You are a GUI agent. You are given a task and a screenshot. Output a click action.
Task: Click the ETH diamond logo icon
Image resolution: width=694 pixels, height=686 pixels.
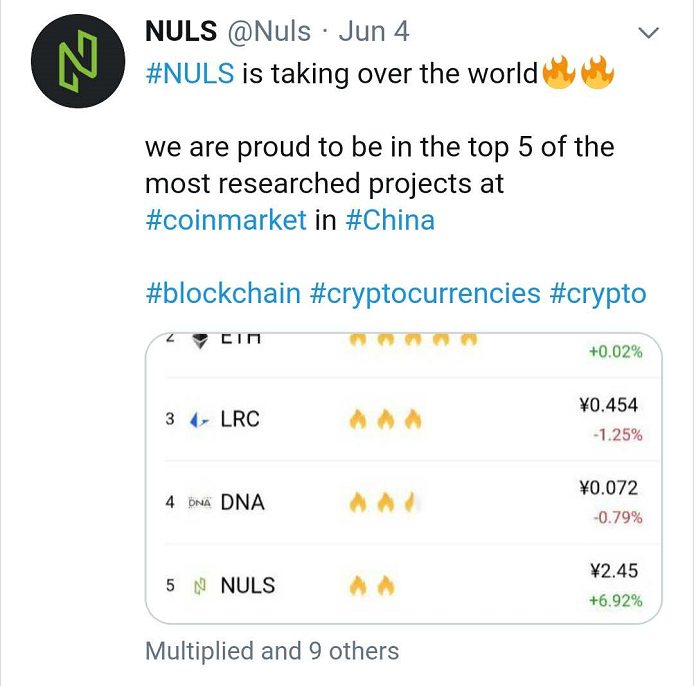pyautogui.click(x=200, y=340)
